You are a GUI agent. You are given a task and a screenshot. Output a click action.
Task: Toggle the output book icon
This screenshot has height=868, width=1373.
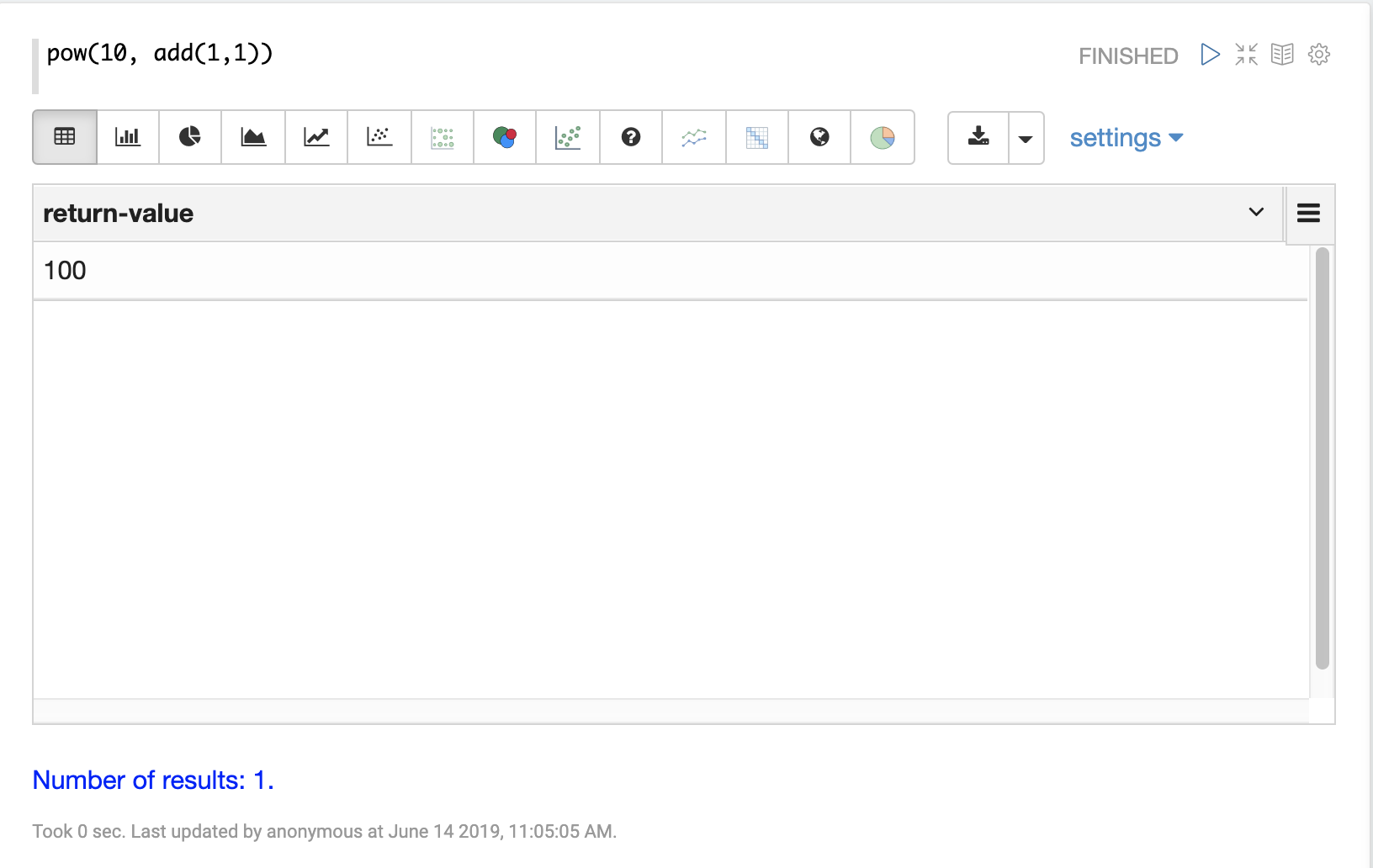tap(1282, 55)
